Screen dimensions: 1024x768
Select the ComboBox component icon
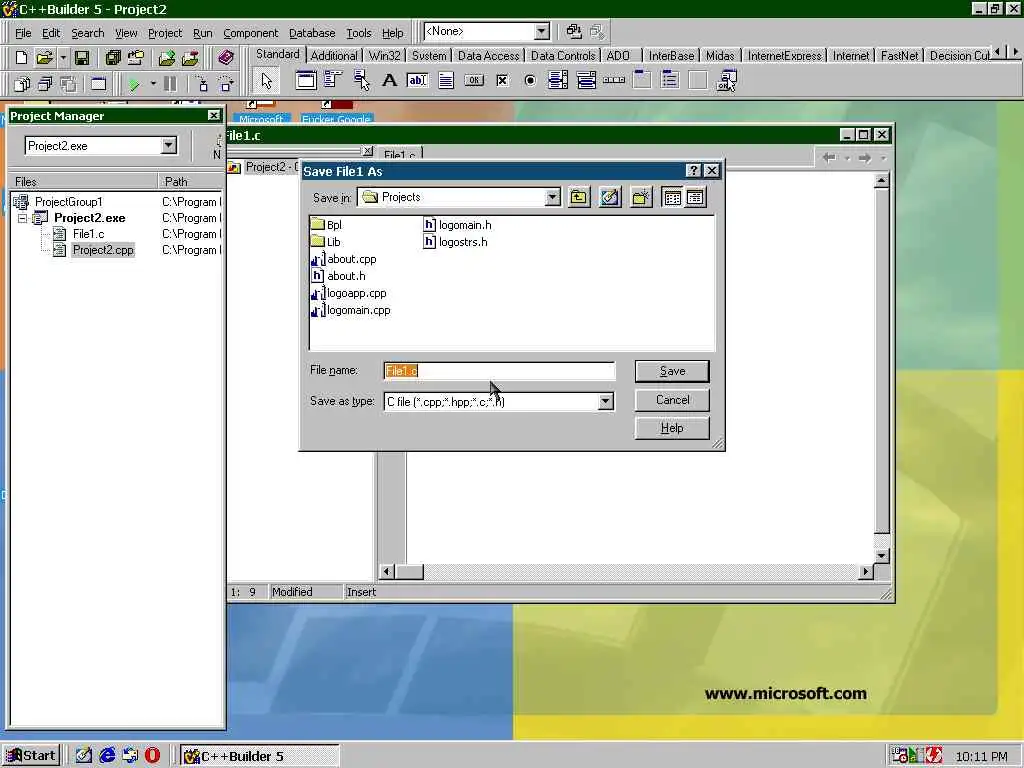[586, 80]
